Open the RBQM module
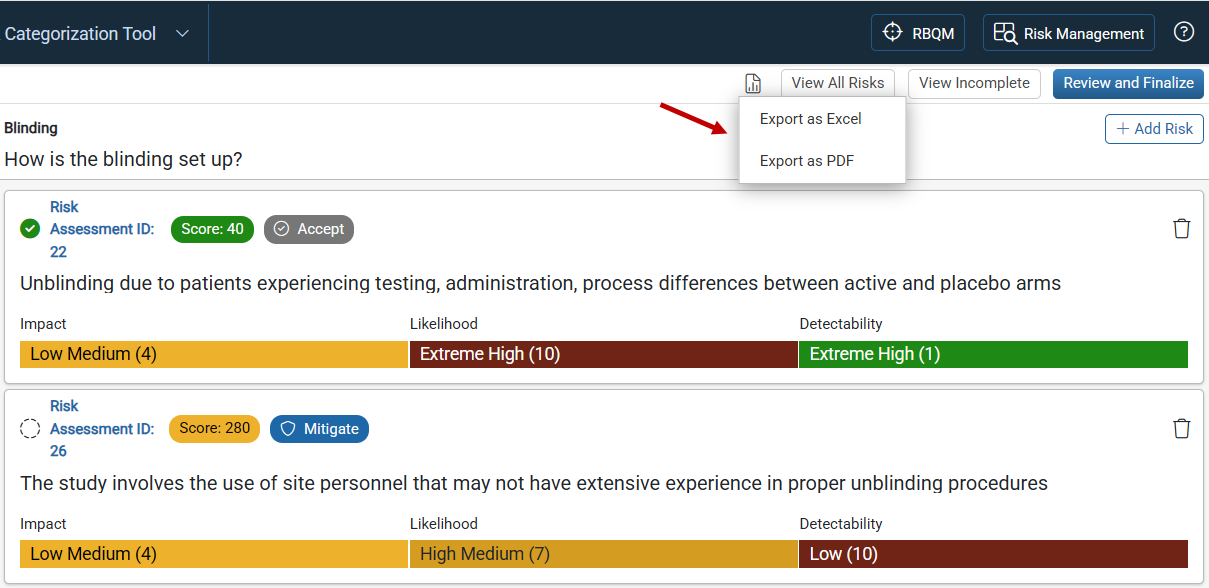The image size is (1209, 588). click(x=918, y=33)
